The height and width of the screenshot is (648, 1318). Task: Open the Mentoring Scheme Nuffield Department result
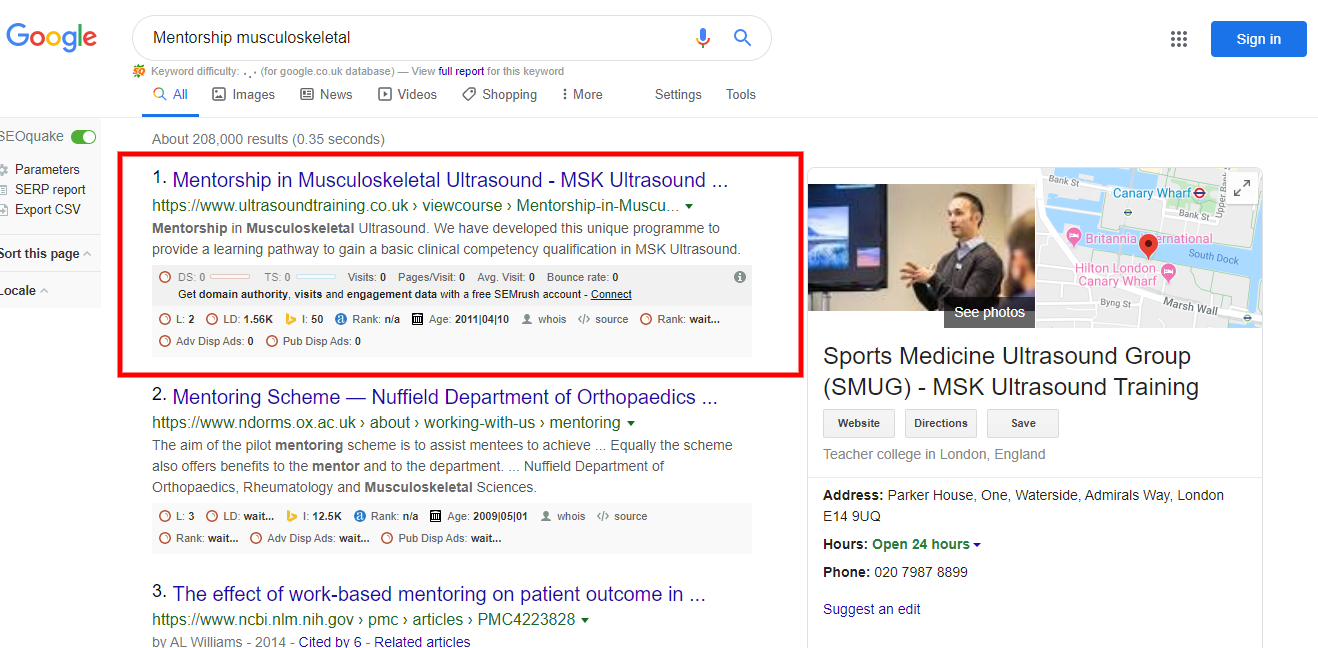click(x=445, y=397)
